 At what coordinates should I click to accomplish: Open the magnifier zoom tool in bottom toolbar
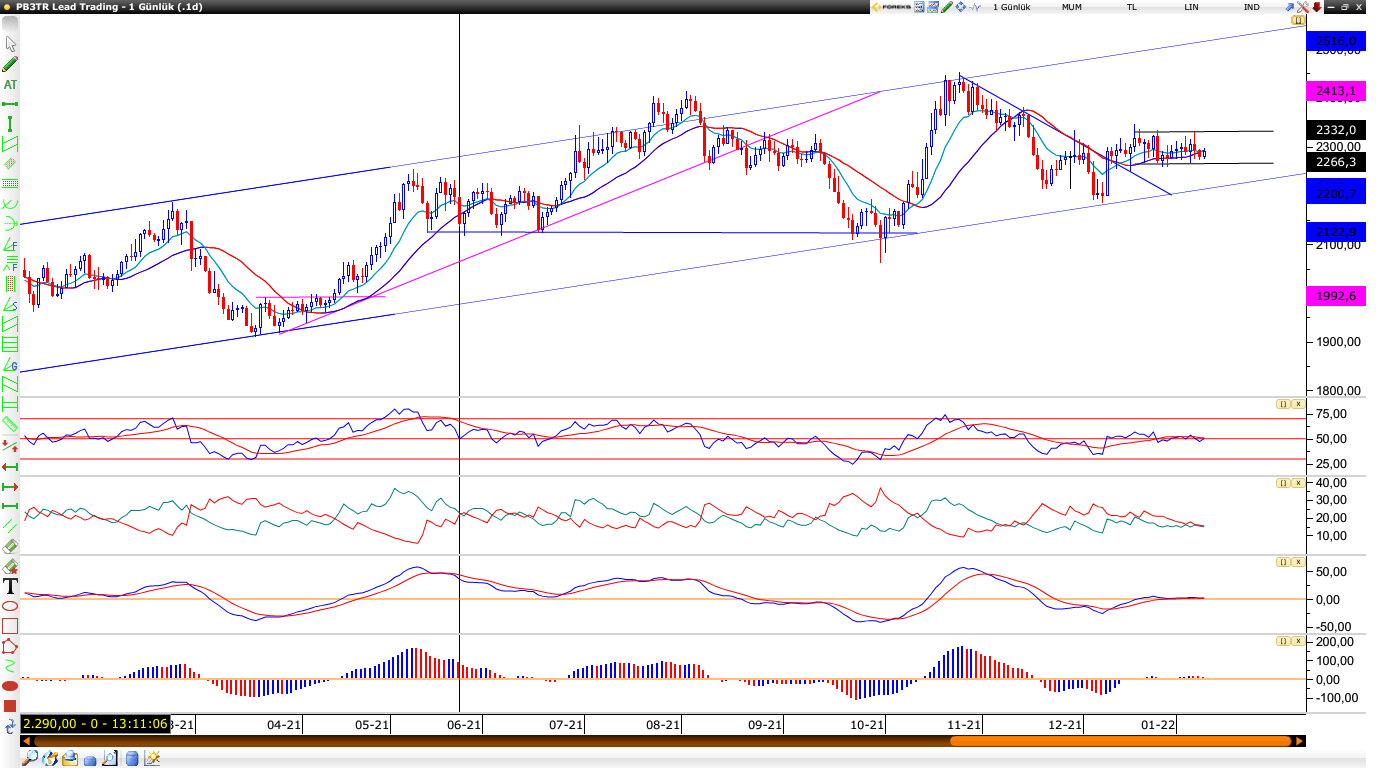point(31,759)
